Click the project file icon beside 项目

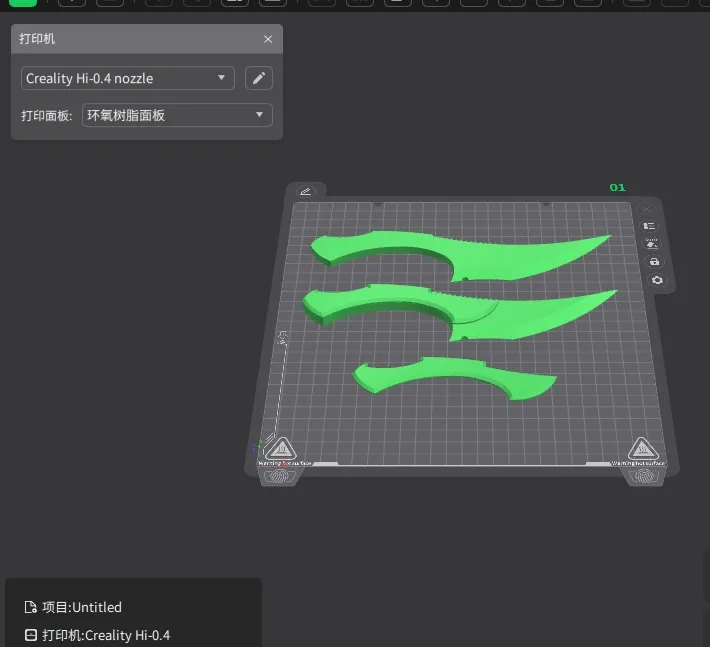click(30, 607)
